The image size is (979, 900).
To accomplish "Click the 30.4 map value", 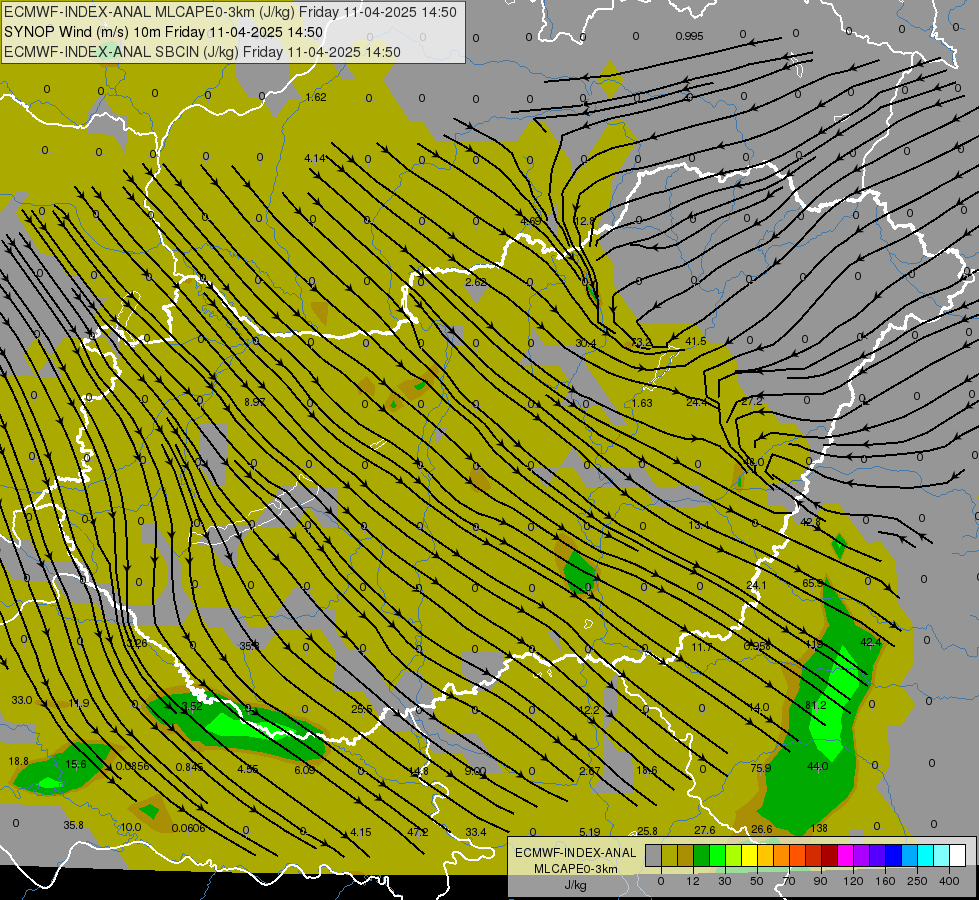I will pos(586,344).
